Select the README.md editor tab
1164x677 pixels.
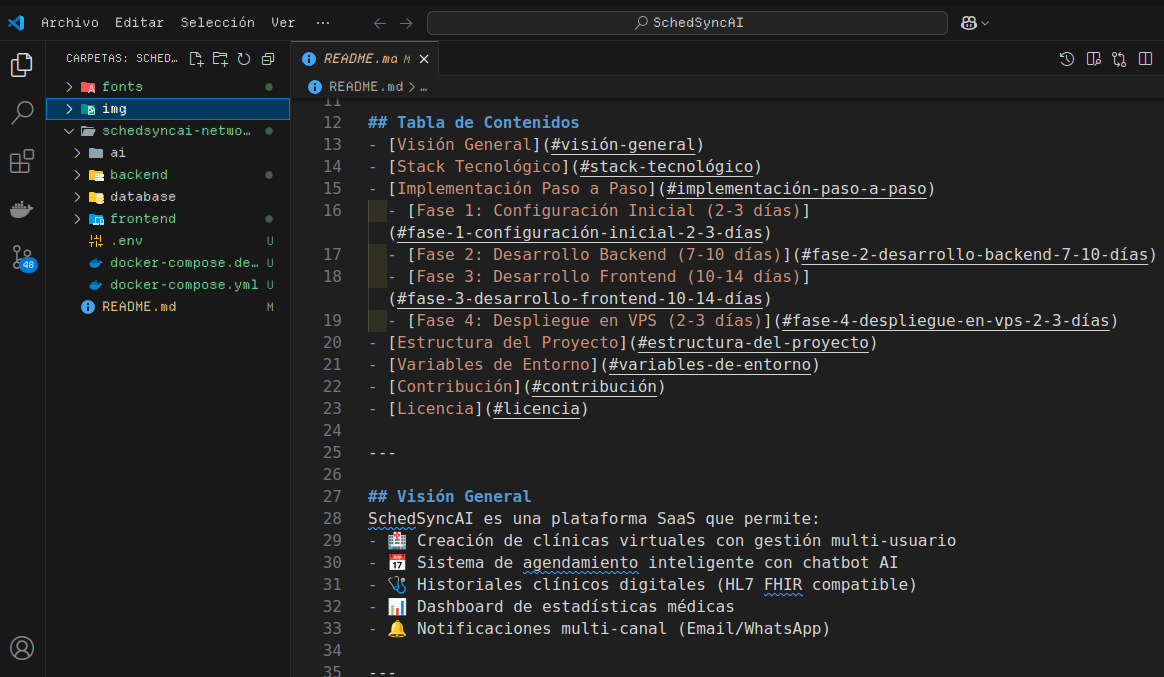(364, 59)
